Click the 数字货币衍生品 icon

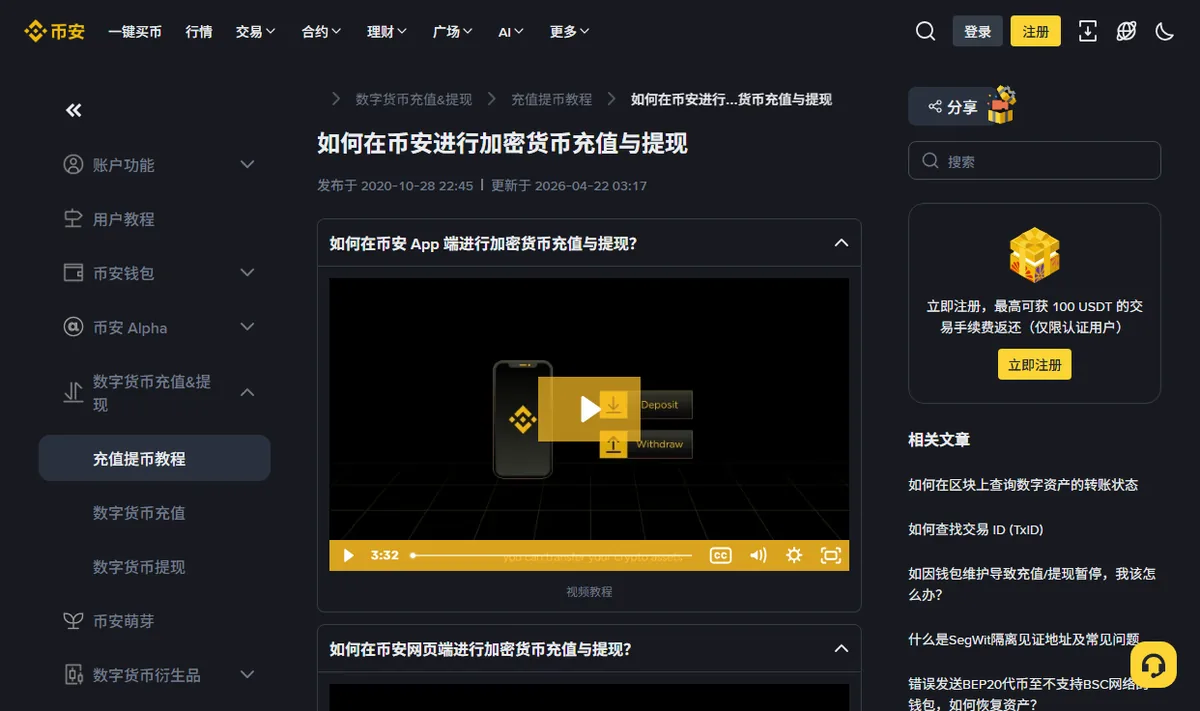click(x=73, y=675)
